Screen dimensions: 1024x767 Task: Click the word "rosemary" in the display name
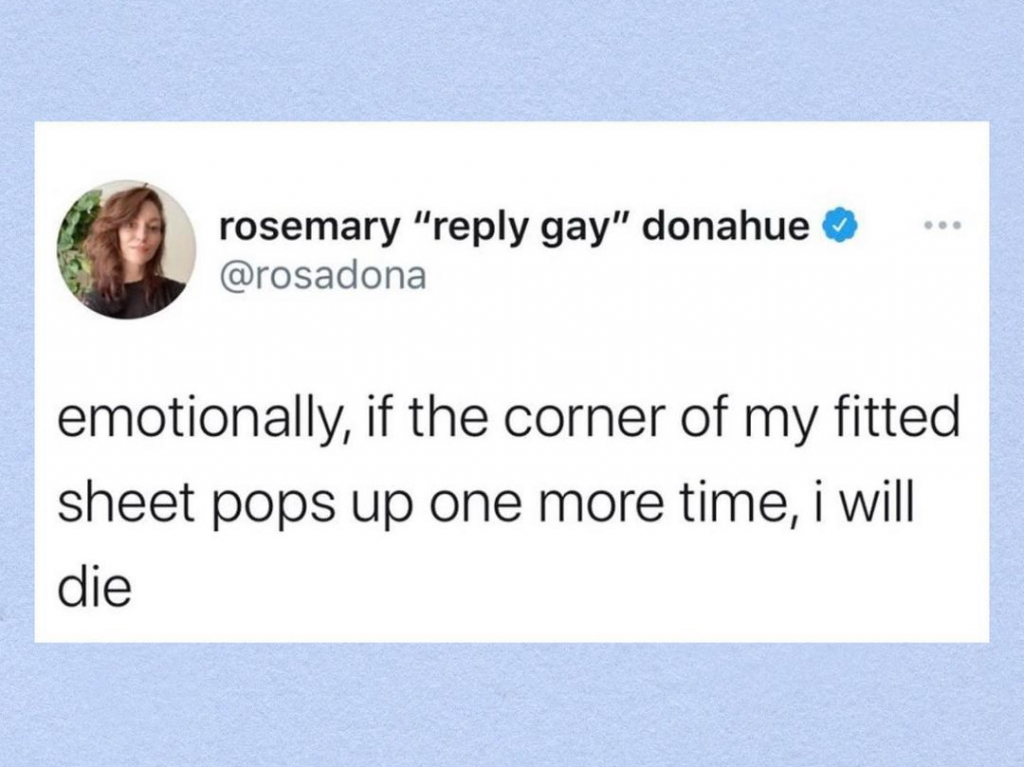click(x=309, y=230)
